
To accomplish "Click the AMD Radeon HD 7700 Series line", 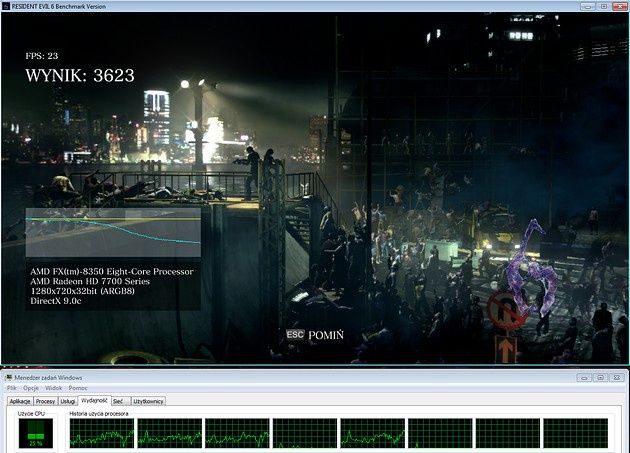I will pos(90,281).
